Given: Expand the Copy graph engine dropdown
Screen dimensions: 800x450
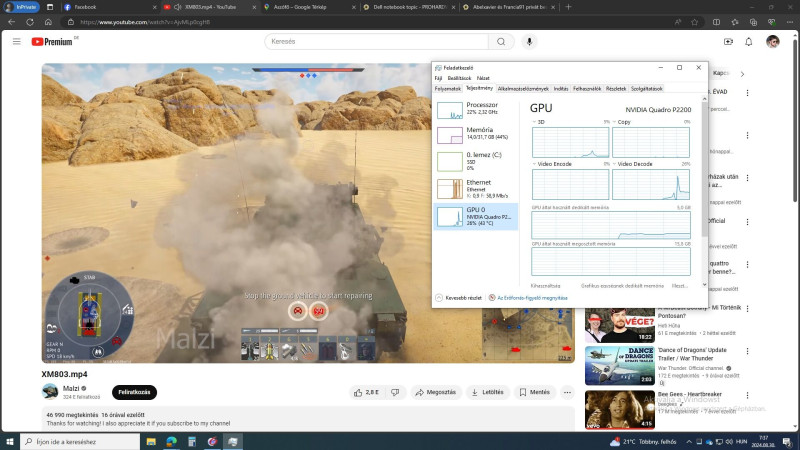Looking at the screenshot, I should 614,122.
